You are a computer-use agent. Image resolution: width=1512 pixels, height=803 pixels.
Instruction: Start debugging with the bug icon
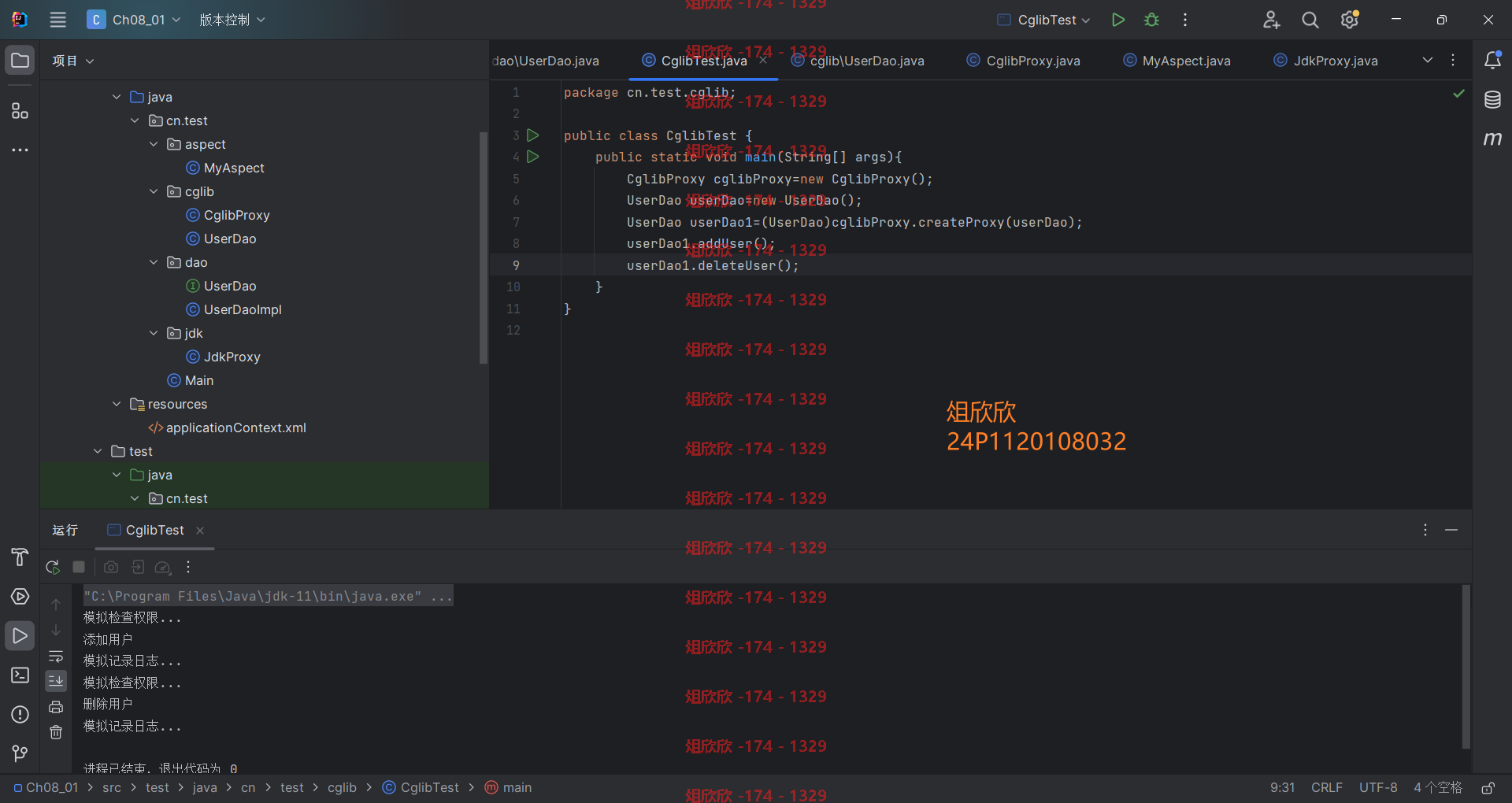[1151, 20]
